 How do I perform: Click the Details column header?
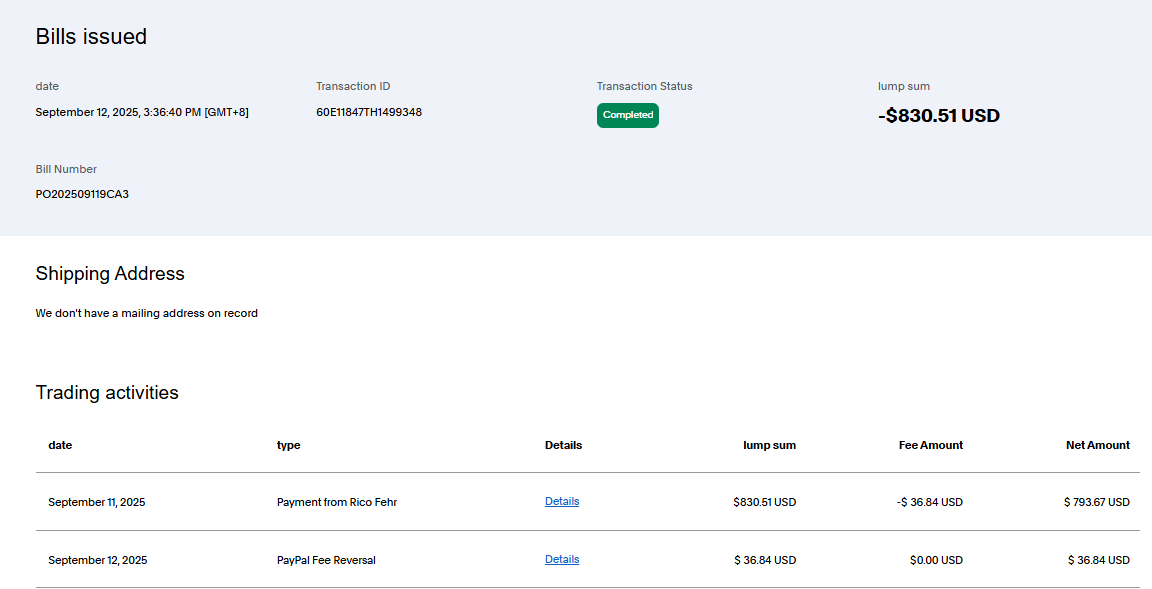tap(563, 445)
